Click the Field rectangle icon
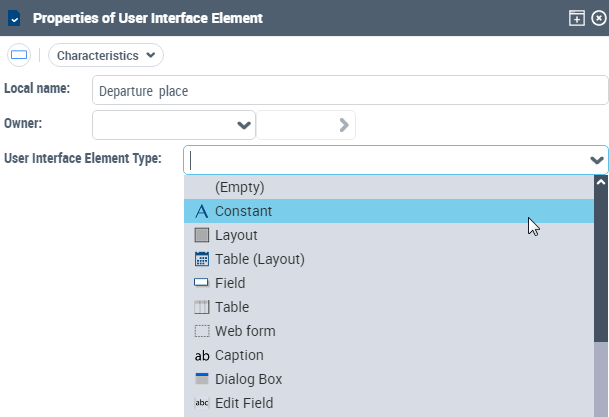Viewport: 609px width, 417px height. [201, 283]
